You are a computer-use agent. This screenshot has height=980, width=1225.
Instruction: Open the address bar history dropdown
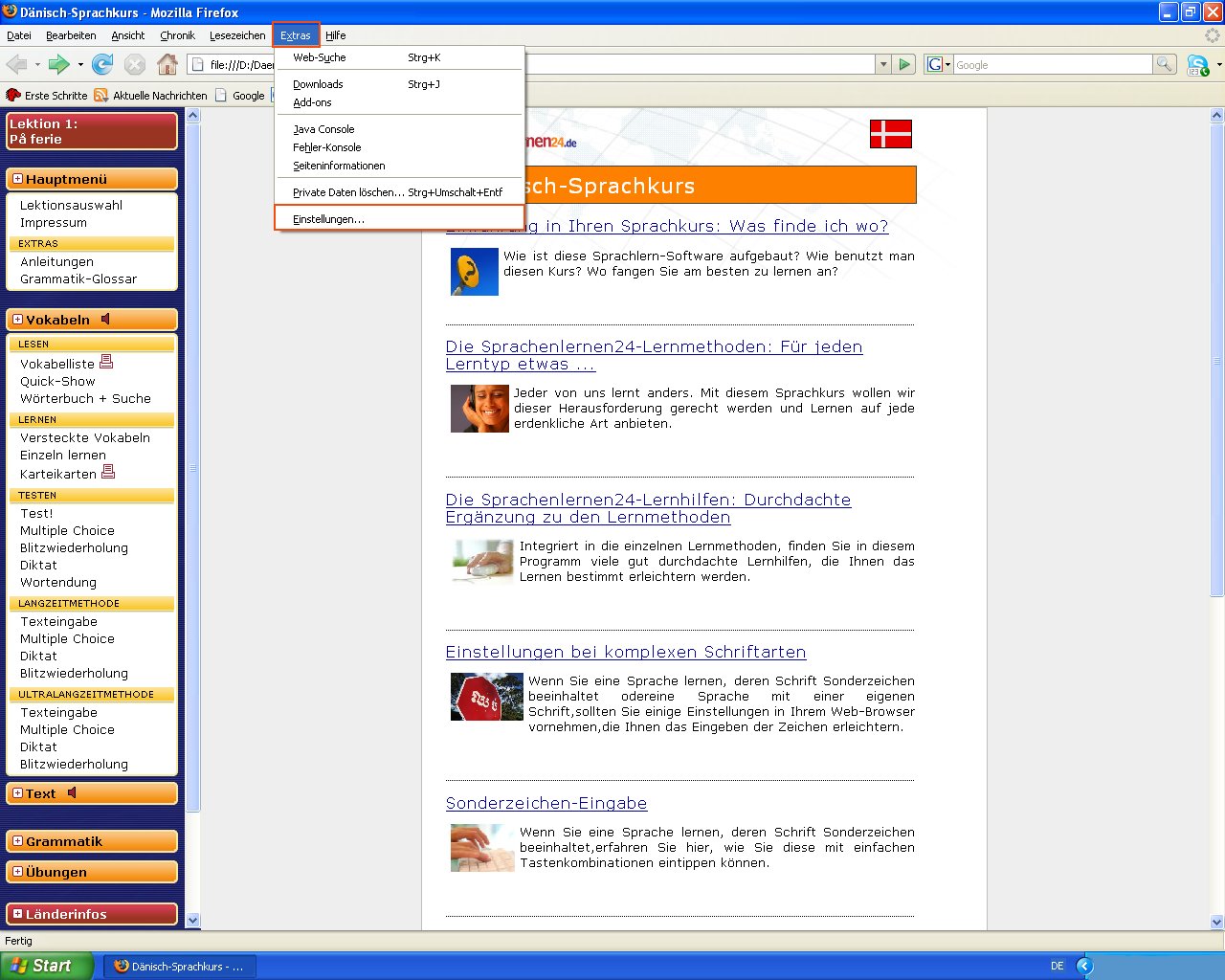coord(882,64)
